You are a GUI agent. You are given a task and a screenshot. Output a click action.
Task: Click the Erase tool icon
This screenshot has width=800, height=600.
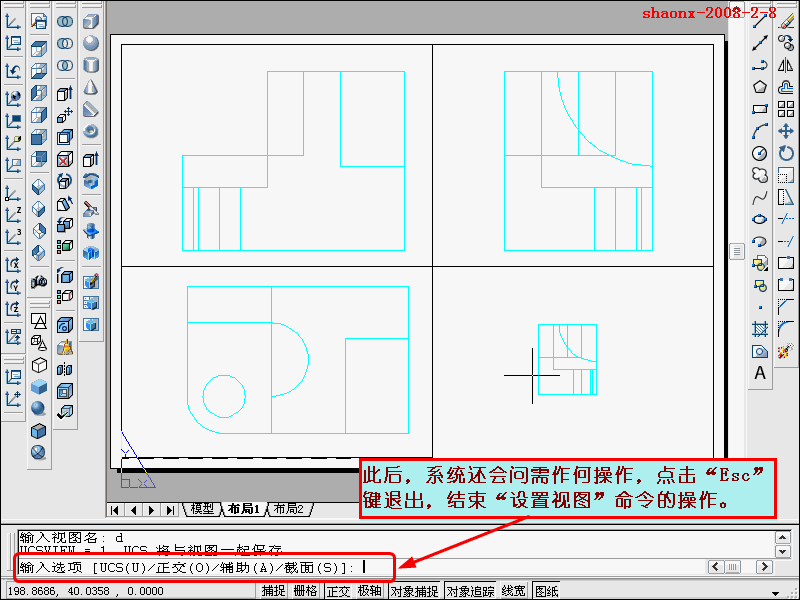(786, 21)
